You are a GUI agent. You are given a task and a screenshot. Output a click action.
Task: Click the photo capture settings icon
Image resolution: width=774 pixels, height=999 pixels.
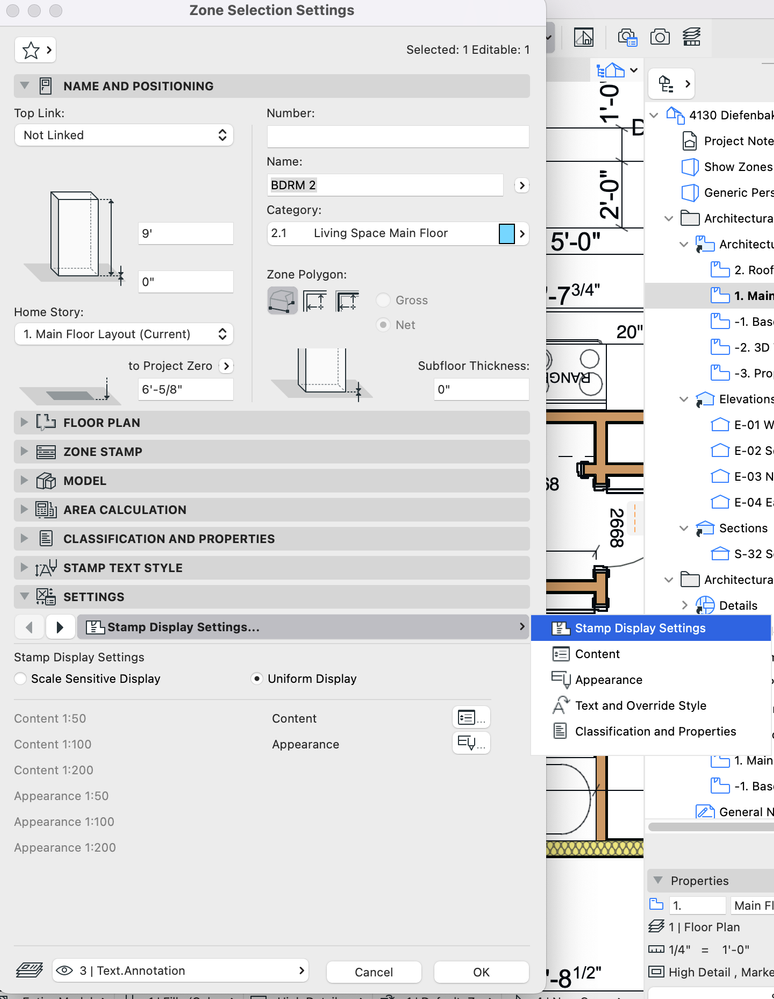pos(627,37)
